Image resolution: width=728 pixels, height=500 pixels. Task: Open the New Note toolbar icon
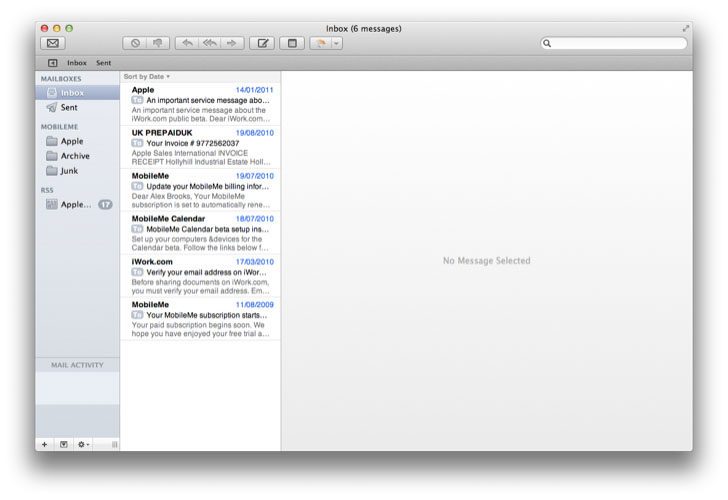pyautogui.click(x=292, y=43)
